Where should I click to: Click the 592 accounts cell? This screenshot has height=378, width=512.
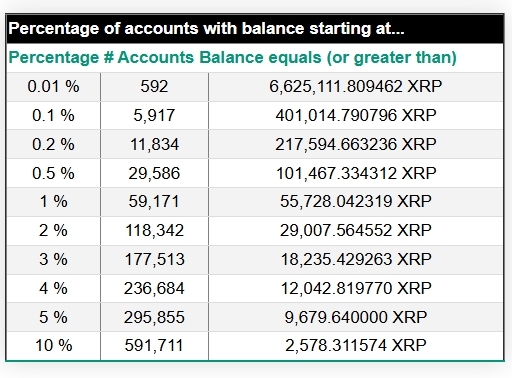(x=154, y=87)
